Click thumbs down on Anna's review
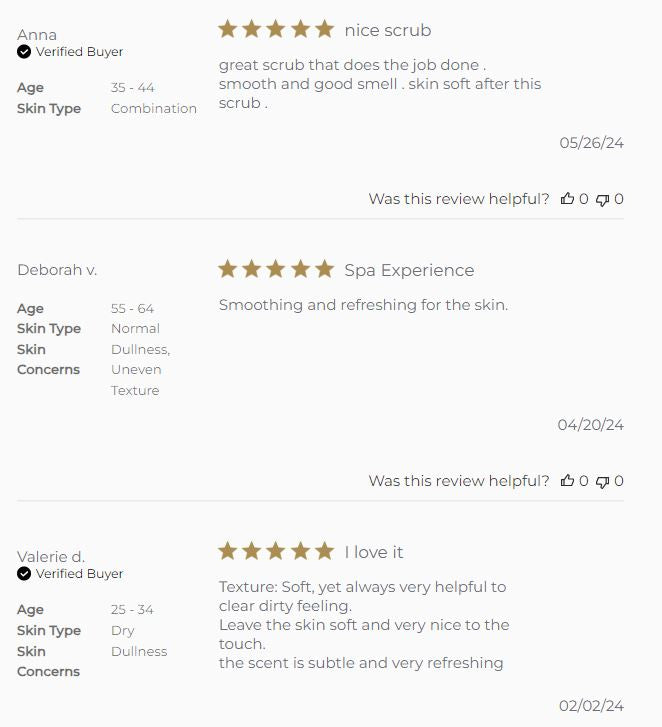 pyautogui.click(x=602, y=199)
